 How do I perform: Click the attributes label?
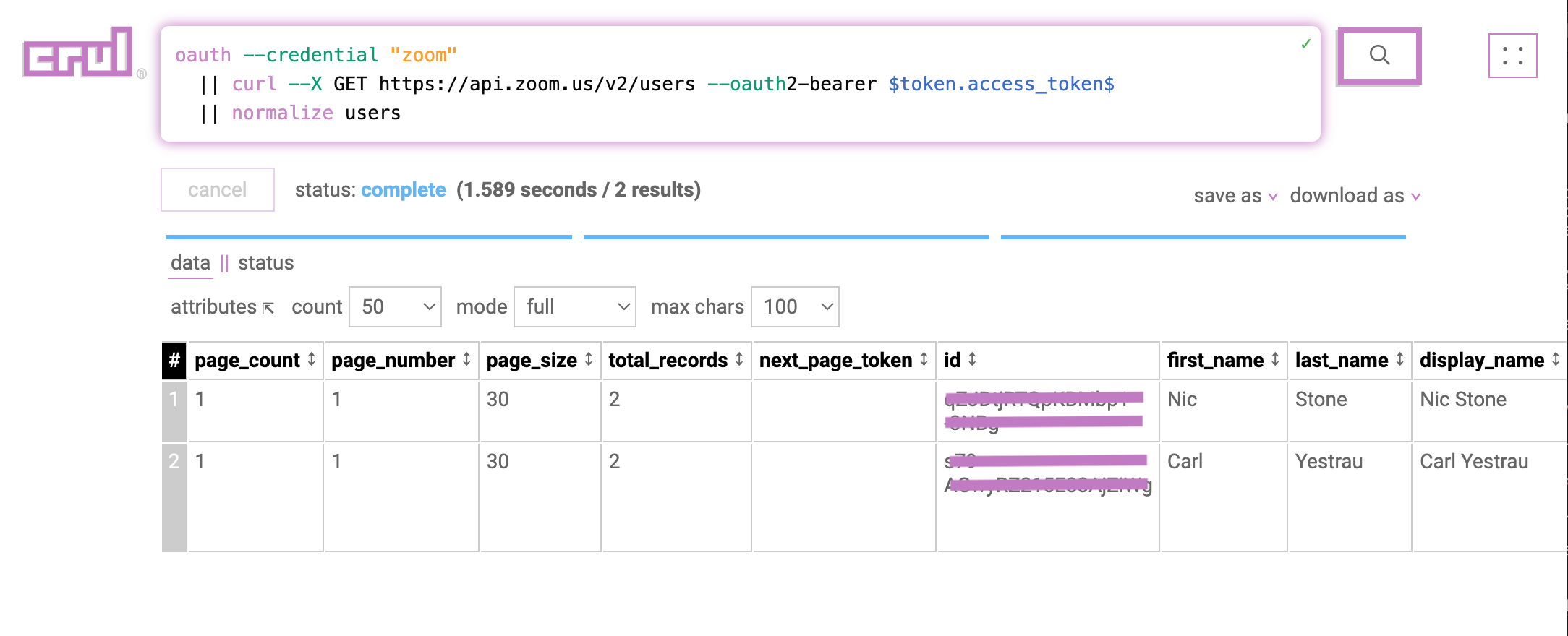click(x=213, y=307)
